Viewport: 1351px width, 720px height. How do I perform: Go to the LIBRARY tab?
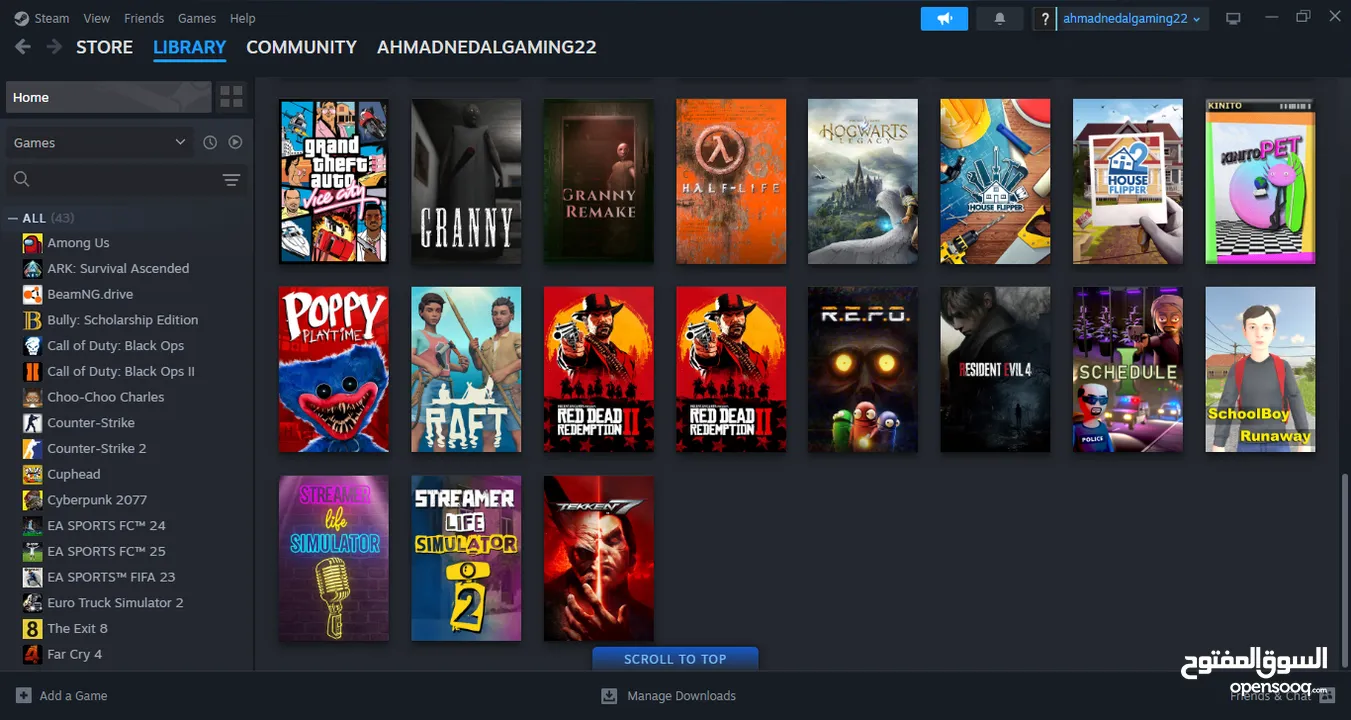coord(190,47)
